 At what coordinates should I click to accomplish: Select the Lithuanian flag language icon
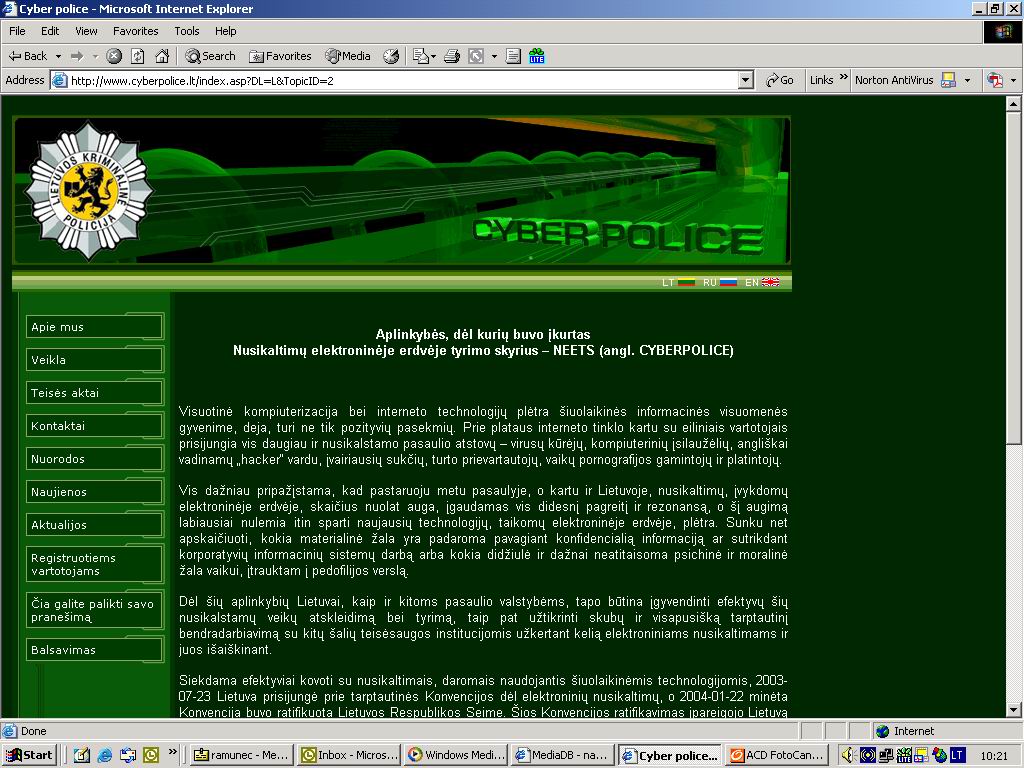point(686,282)
